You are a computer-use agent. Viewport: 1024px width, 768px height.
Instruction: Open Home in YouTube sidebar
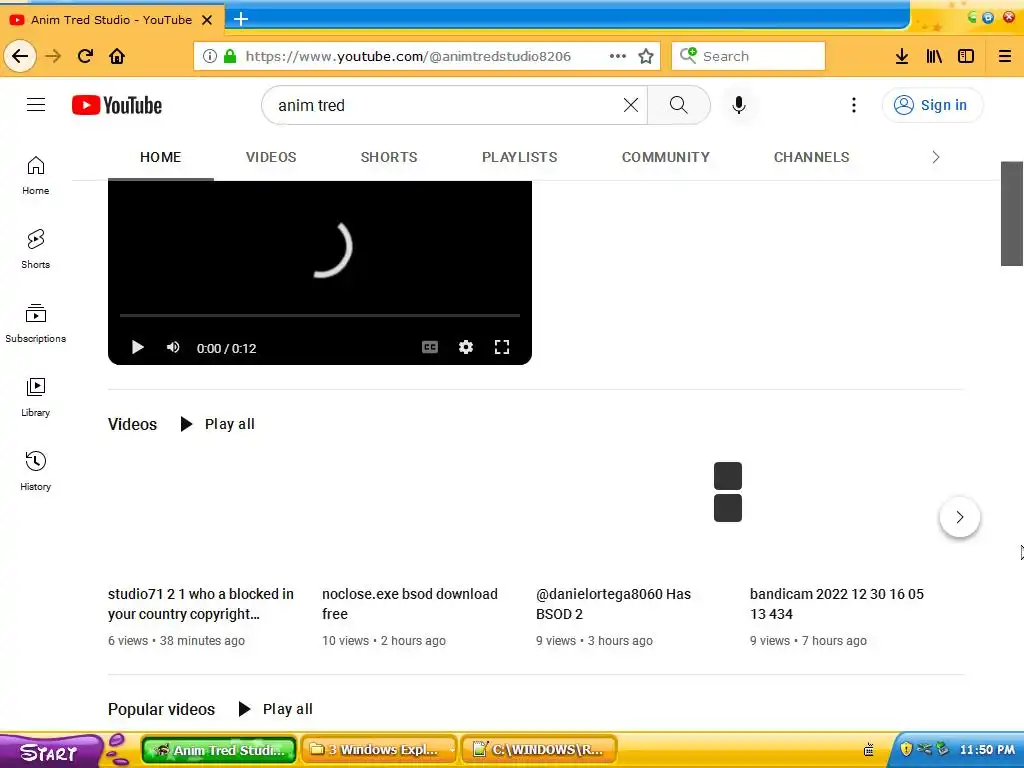point(35,176)
